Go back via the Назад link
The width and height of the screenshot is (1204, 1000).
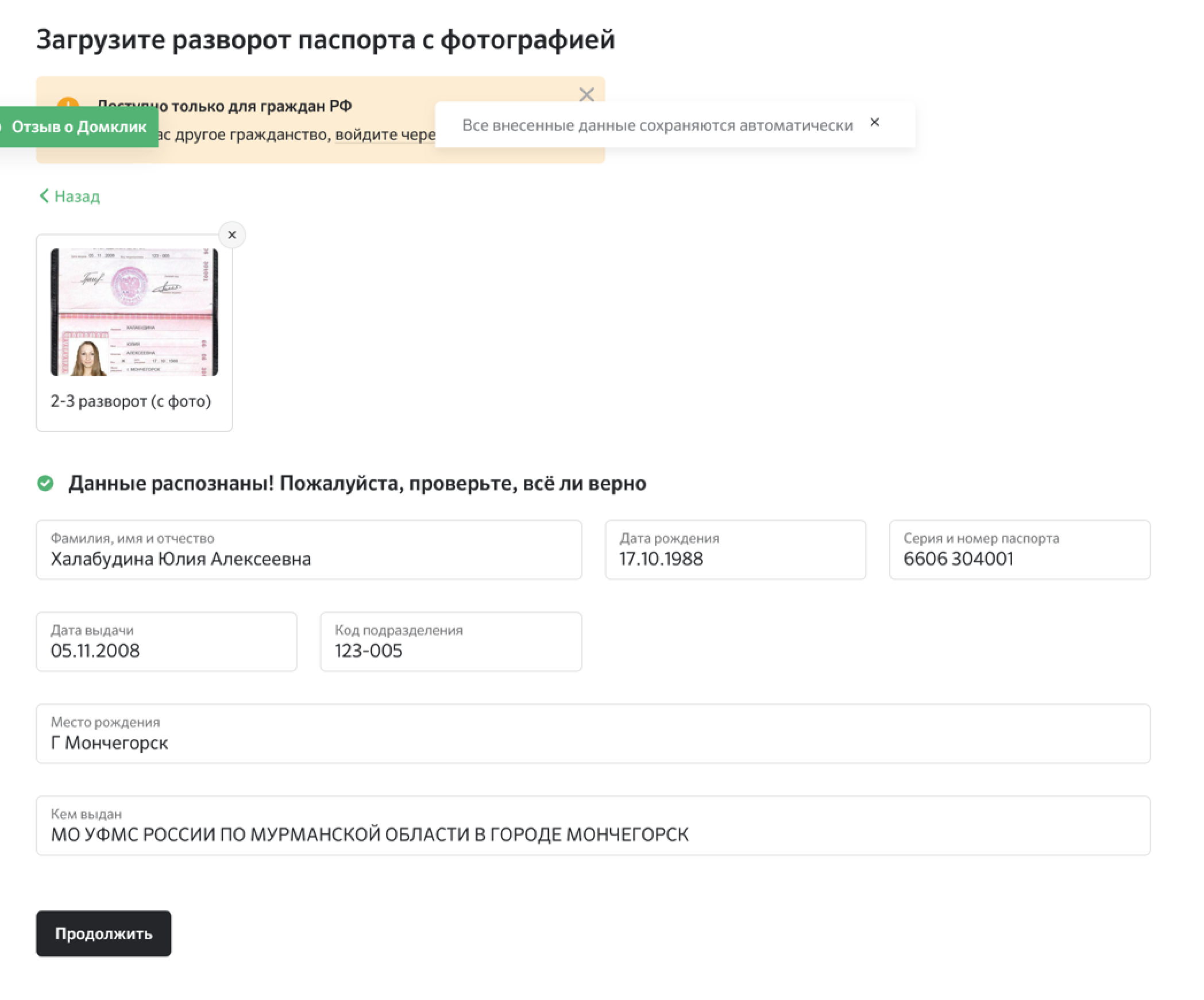pyautogui.click(x=70, y=197)
